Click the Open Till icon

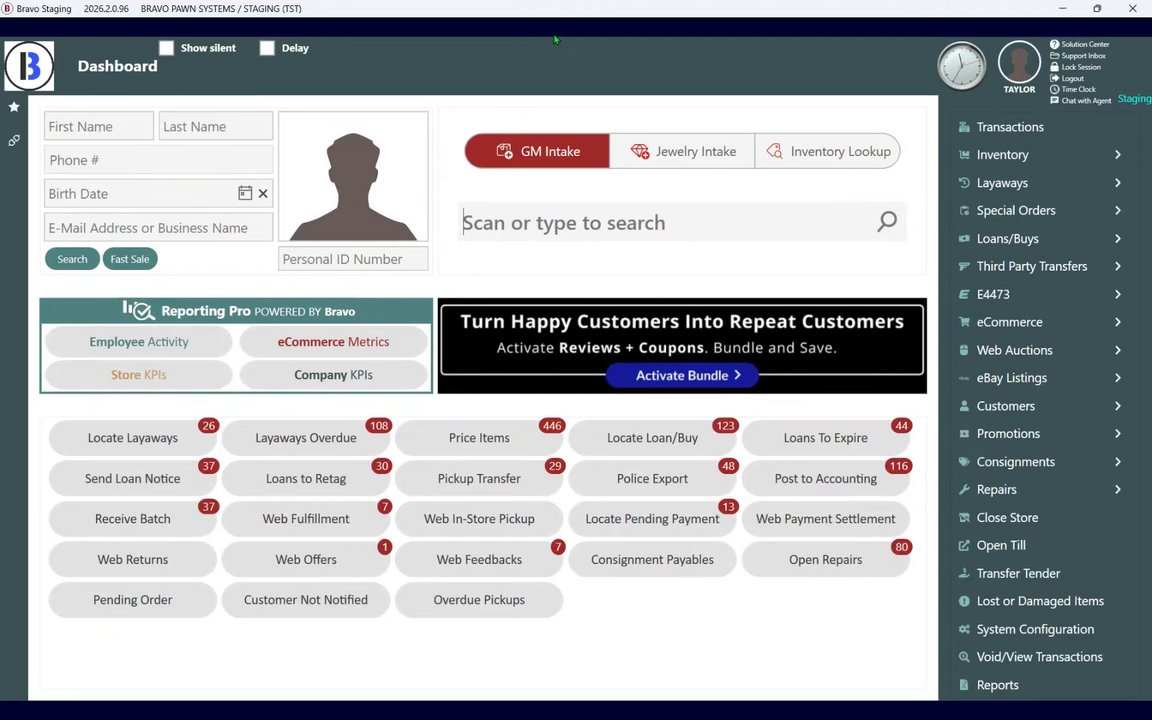[x=964, y=545]
